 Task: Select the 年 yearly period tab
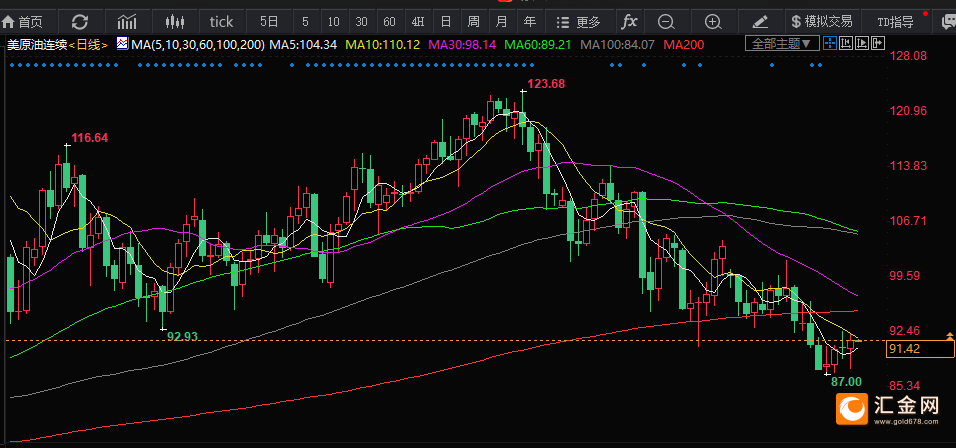click(x=530, y=22)
